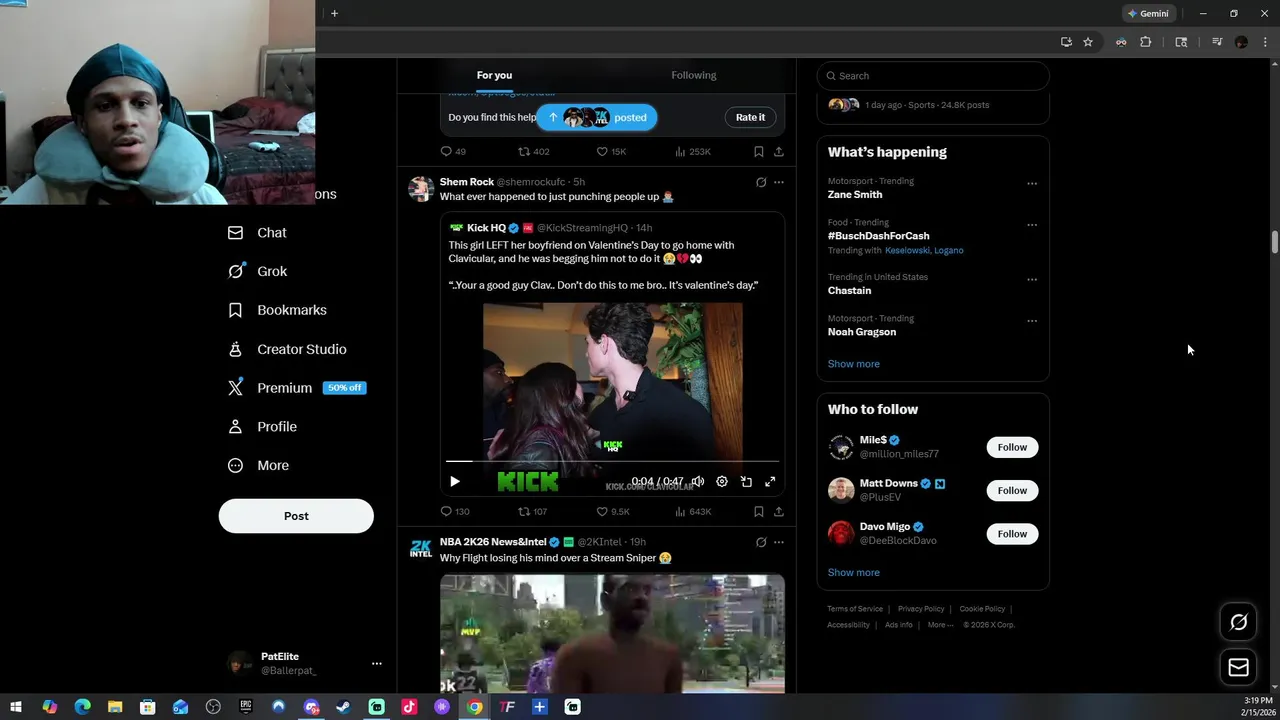Show more under What's happening

click(853, 364)
